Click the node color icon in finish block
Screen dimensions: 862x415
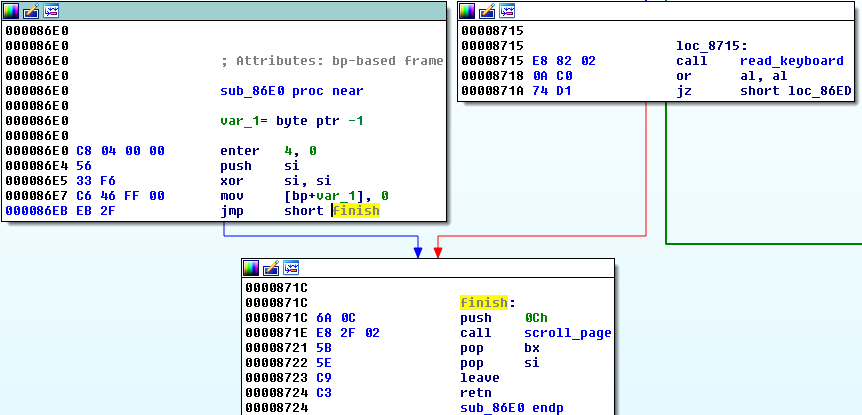(252, 268)
